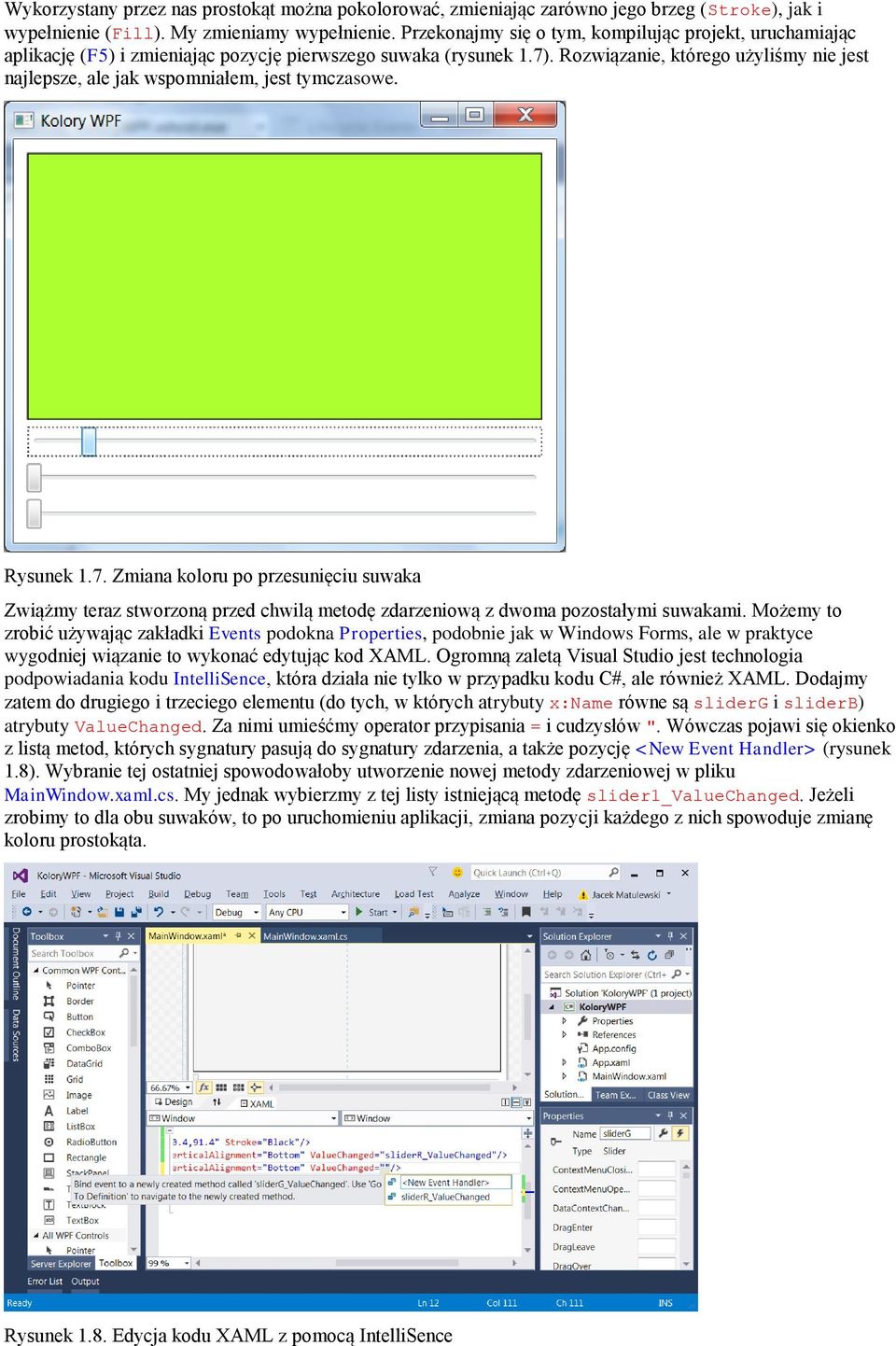The image size is (896, 1346).
Task: Open the Debug menu
Action: (197, 894)
